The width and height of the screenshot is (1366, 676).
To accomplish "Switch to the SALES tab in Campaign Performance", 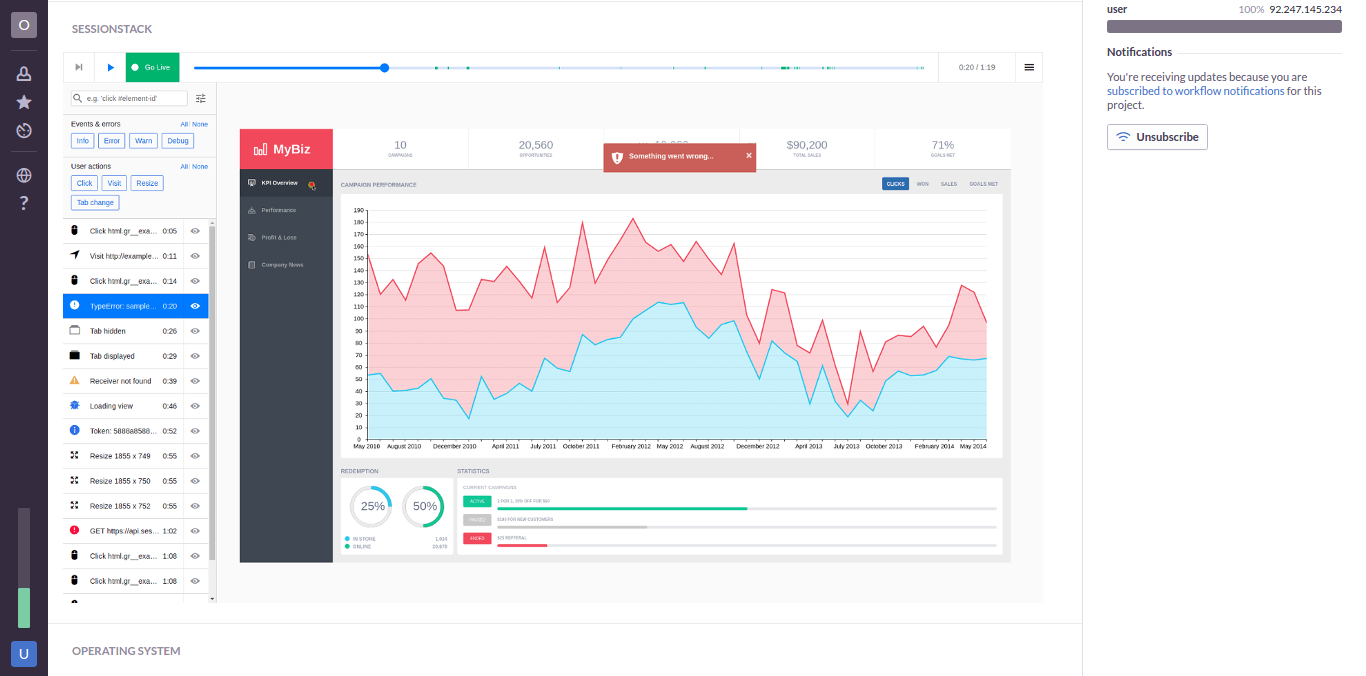I will [948, 184].
